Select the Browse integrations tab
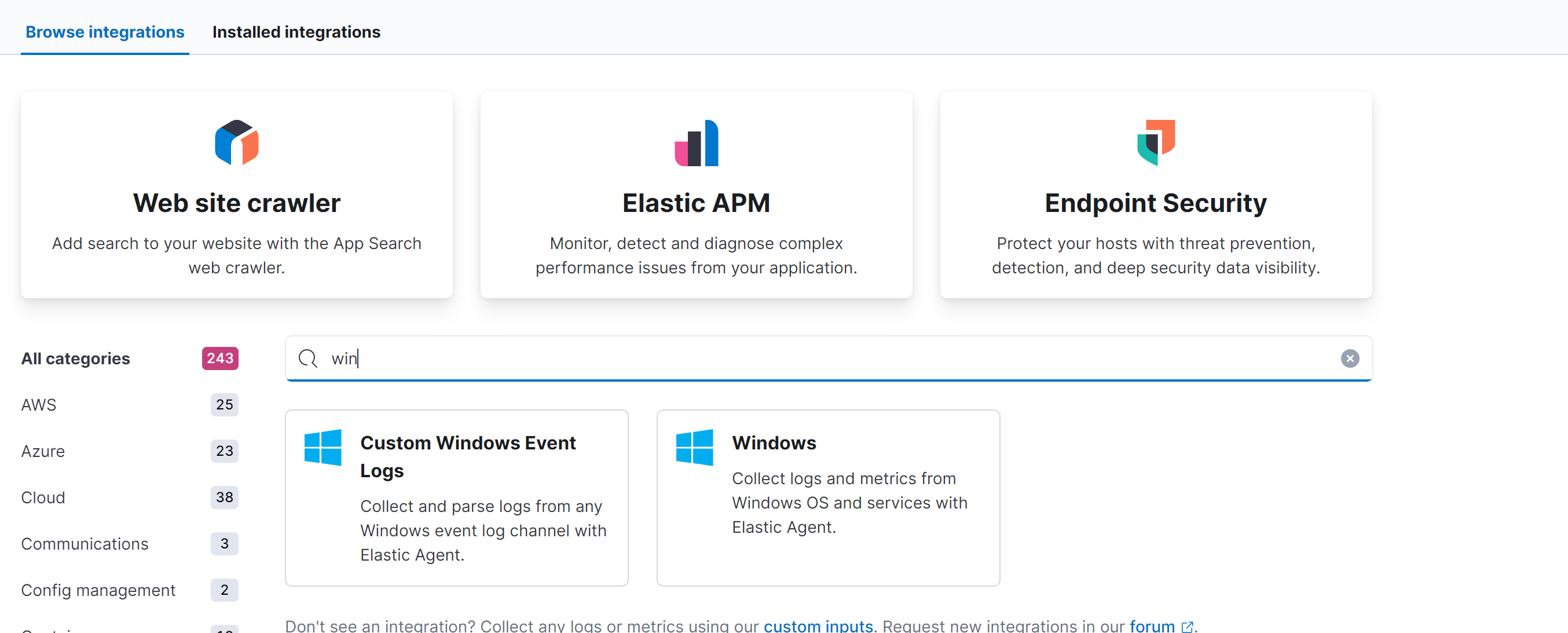1568x633 pixels. coord(105,32)
